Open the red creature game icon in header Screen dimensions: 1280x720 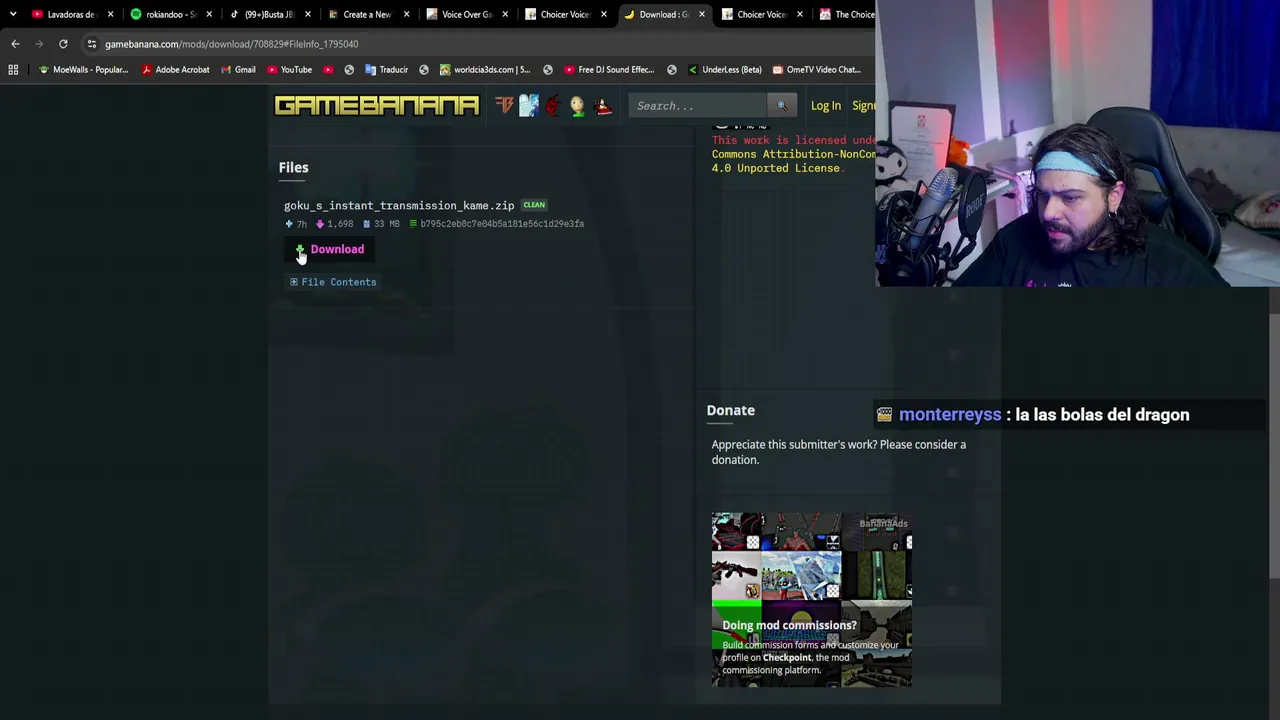click(x=552, y=105)
